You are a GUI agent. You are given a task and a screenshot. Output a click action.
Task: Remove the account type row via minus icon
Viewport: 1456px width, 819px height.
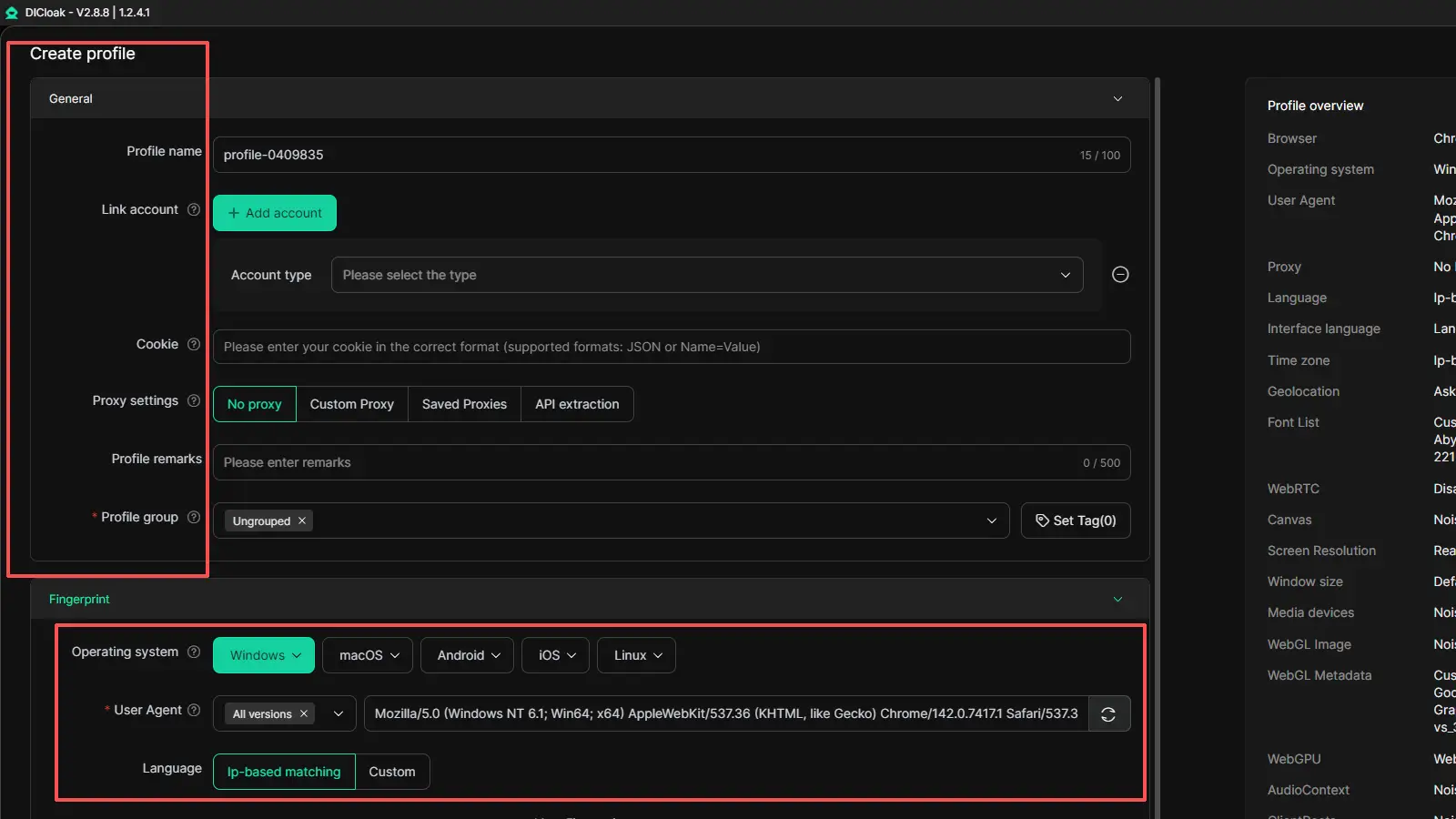point(1120,275)
